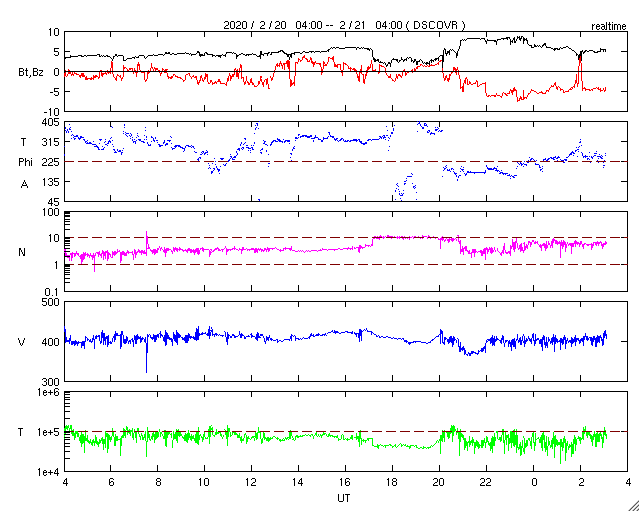
Task: Click the '-5' tick on the Bt,Bz axis
Action: click(55, 91)
